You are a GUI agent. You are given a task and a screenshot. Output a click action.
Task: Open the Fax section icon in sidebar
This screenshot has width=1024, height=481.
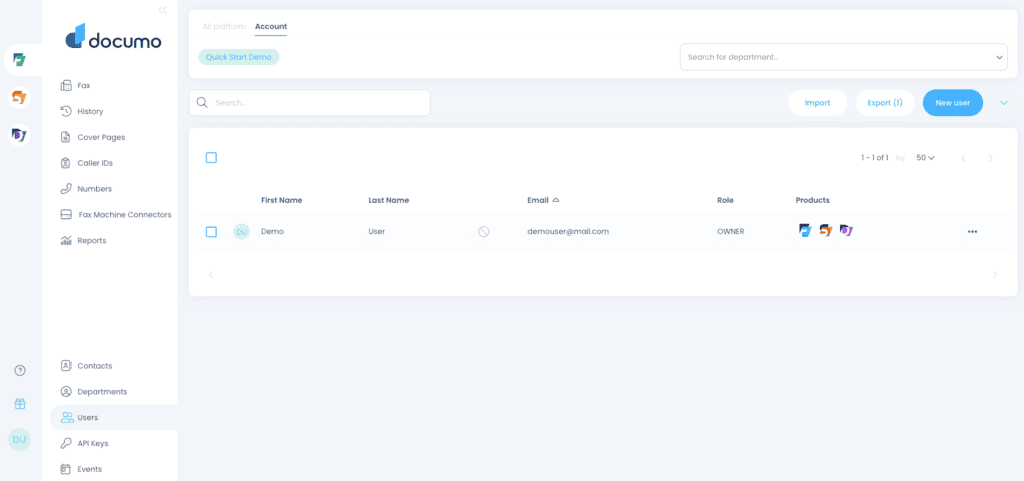[65, 85]
